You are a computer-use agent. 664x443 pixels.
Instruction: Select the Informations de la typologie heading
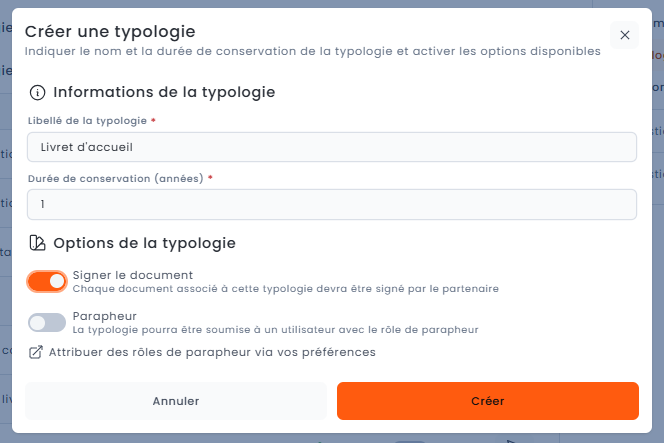click(x=164, y=92)
